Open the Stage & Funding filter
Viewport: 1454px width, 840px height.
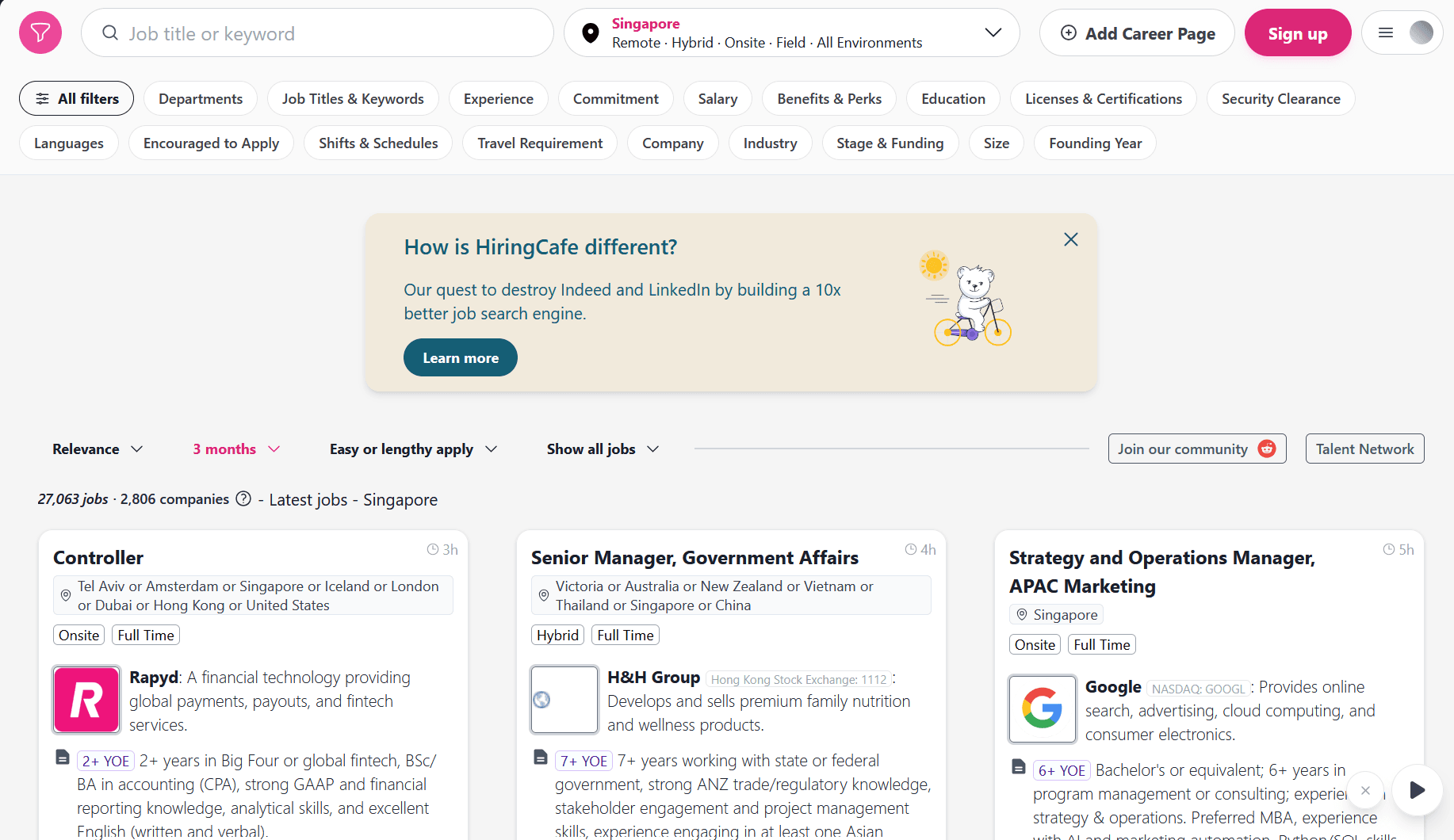click(x=890, y=143)
